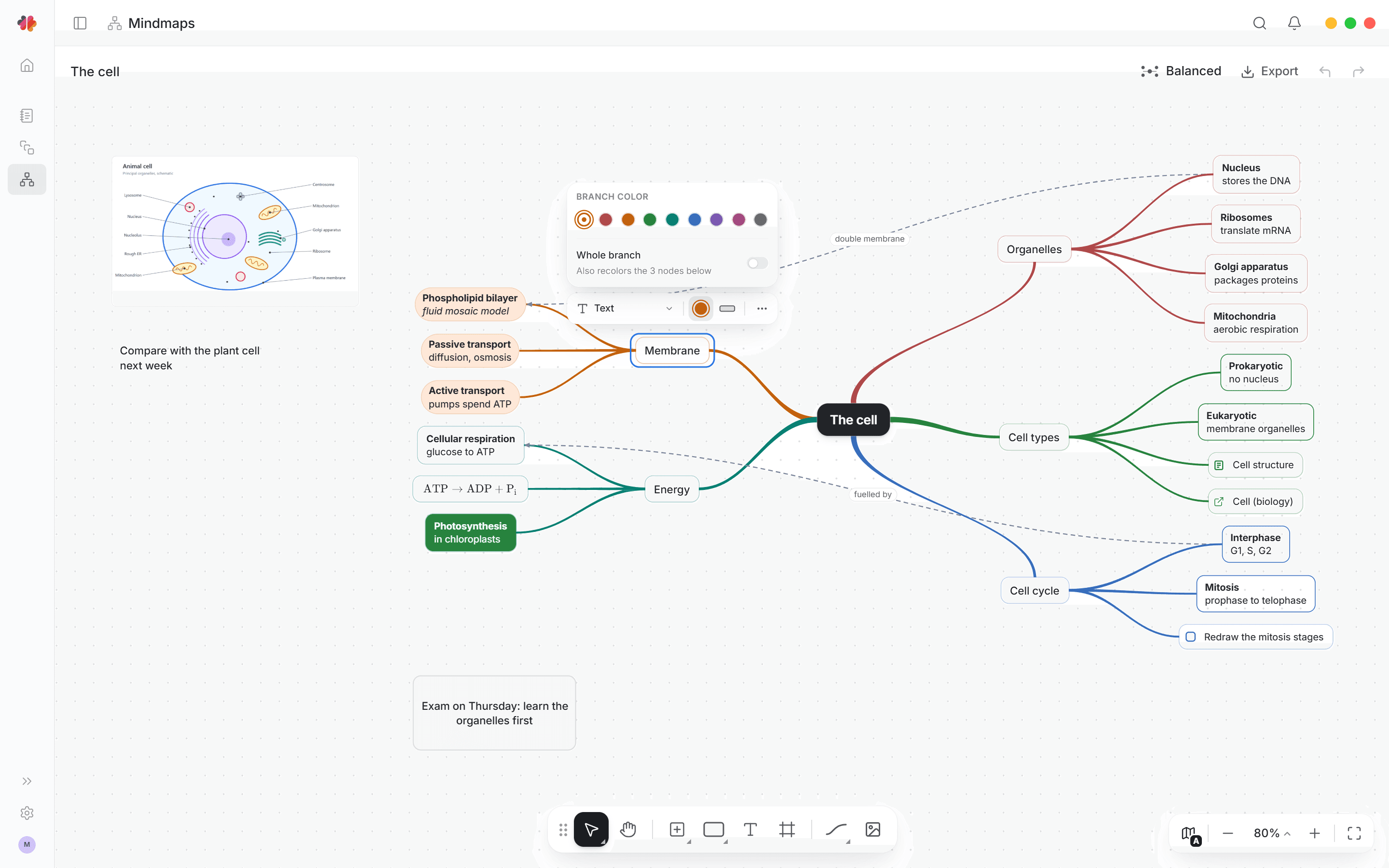
Task: Toggle the sidebar panel icon
Action: 80,23
